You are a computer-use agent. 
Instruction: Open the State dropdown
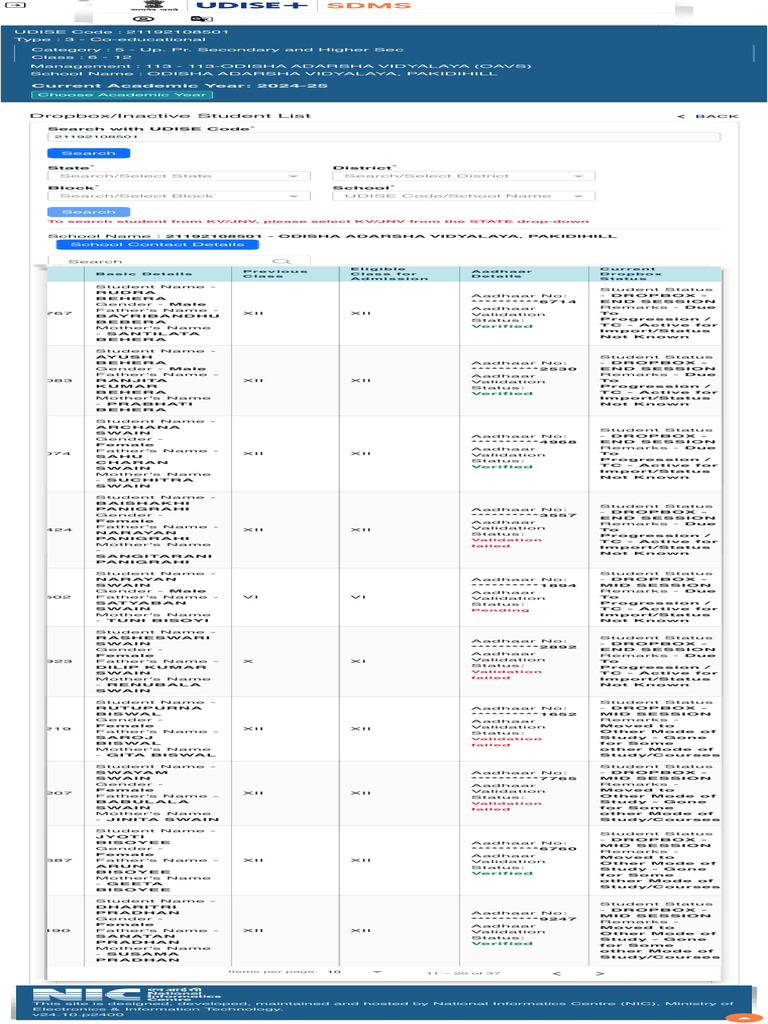[180, 176]
